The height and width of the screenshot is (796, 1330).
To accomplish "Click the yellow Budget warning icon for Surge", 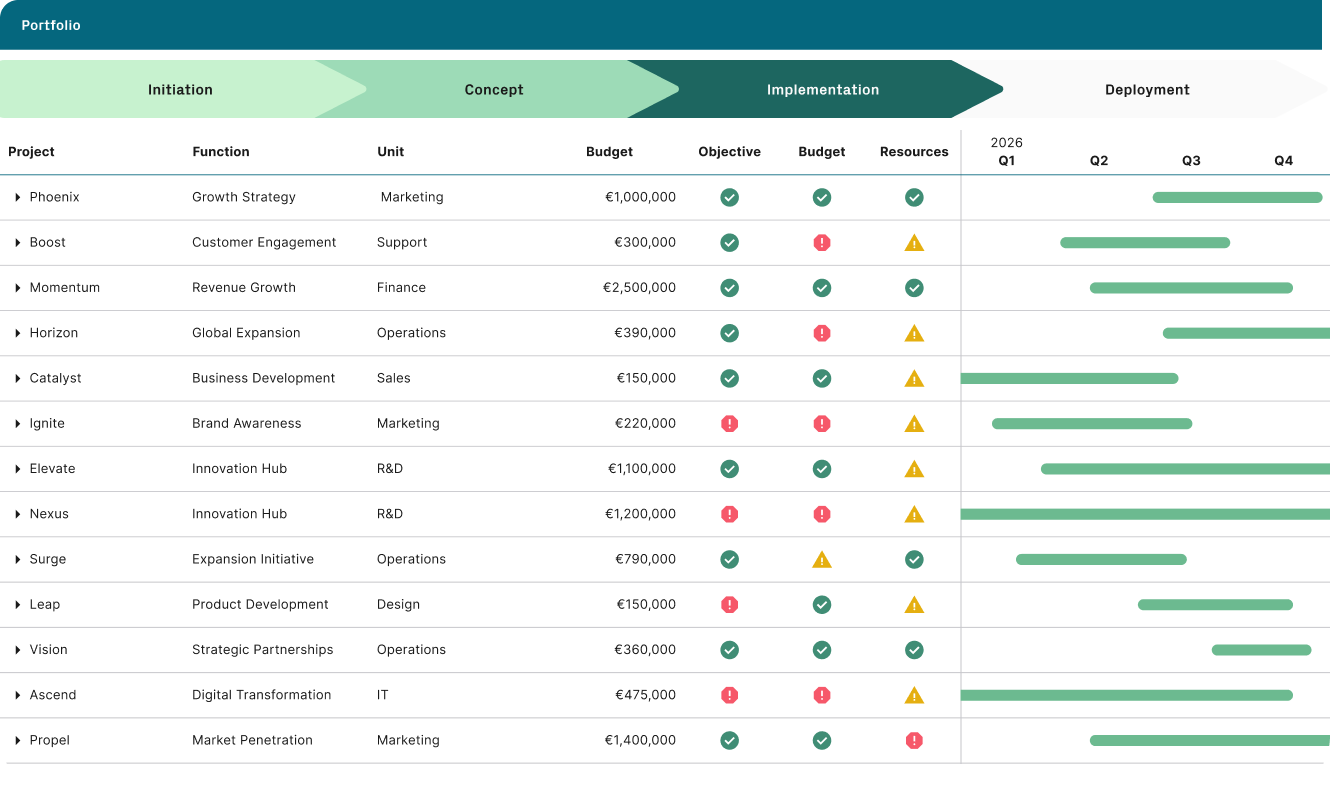I will [x=822, y=560].
